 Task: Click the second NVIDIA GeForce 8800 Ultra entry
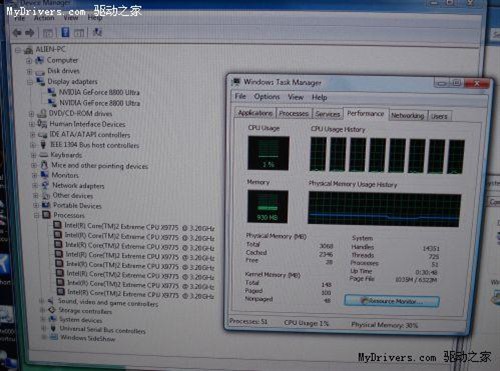tap(99, 103)
